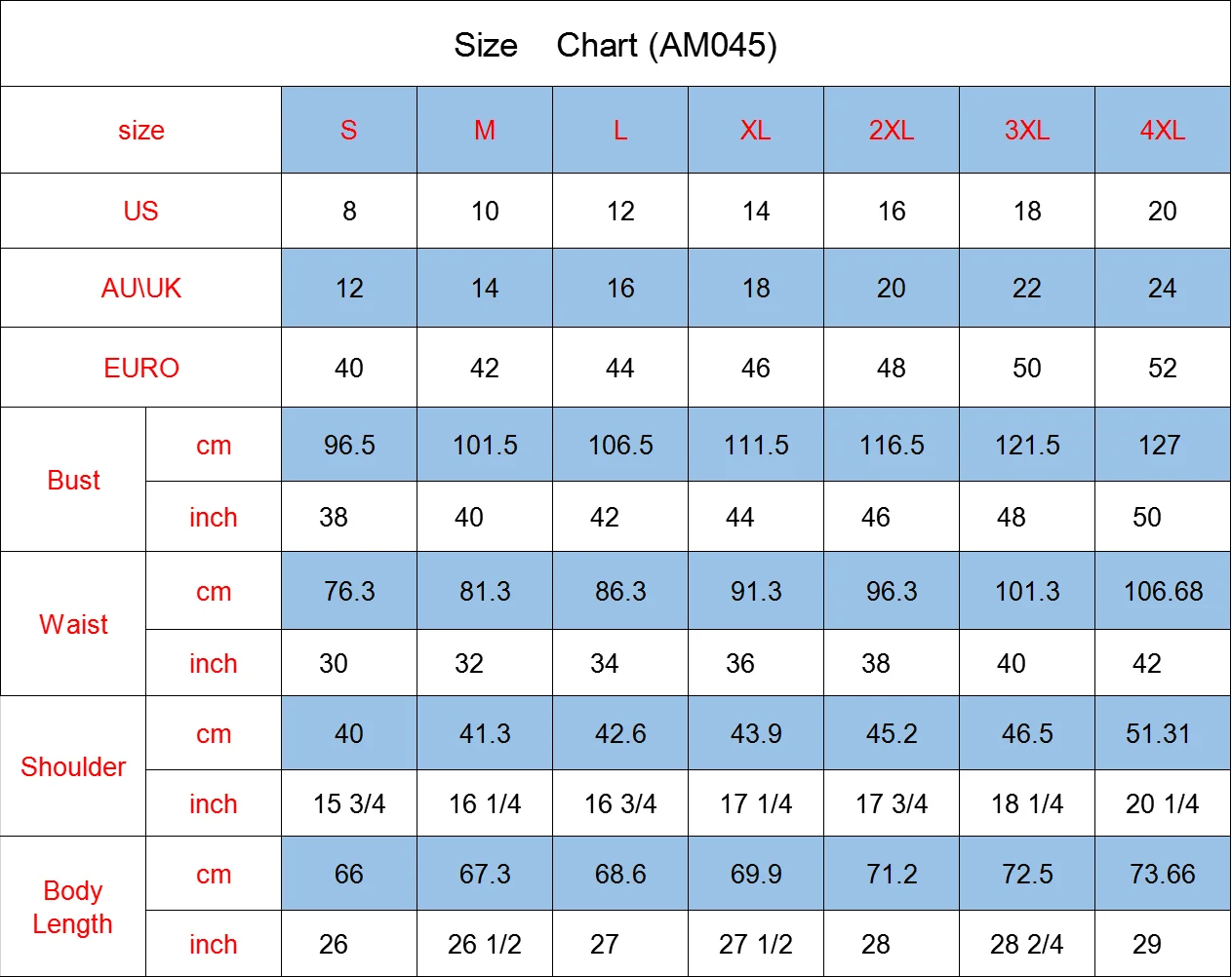This screenshot has height=977, width=1232.
Task: Click the 73.66 body length value
Action: [1162, 875]
